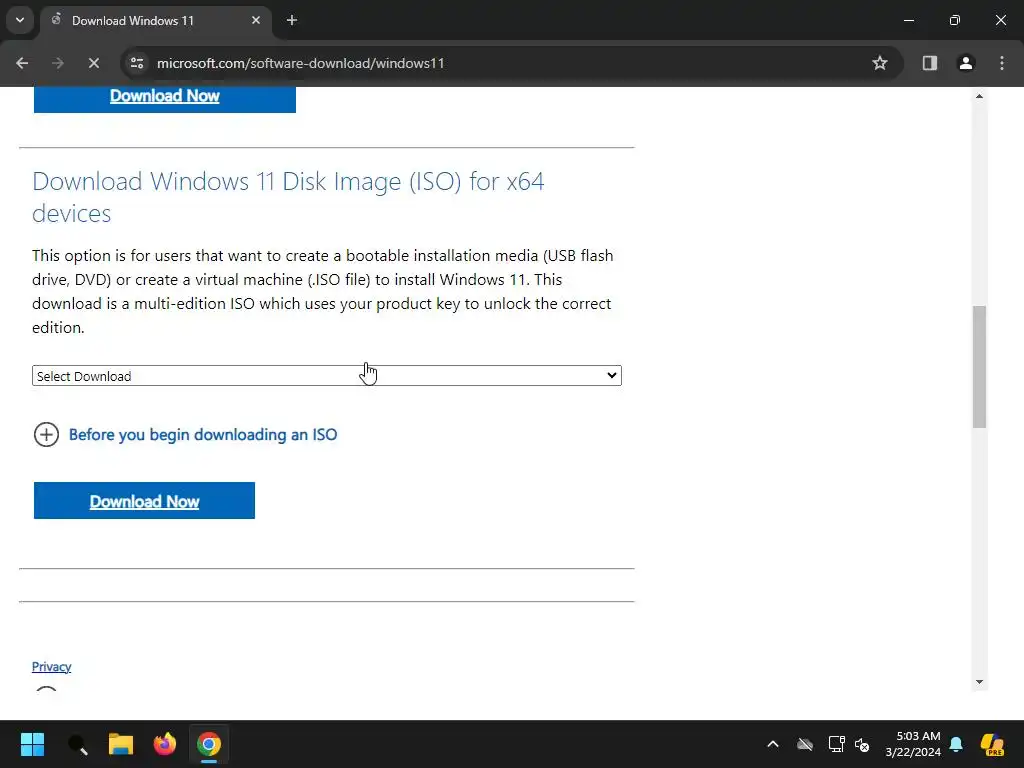Click the page scrollbar thumb

(979, 367)
